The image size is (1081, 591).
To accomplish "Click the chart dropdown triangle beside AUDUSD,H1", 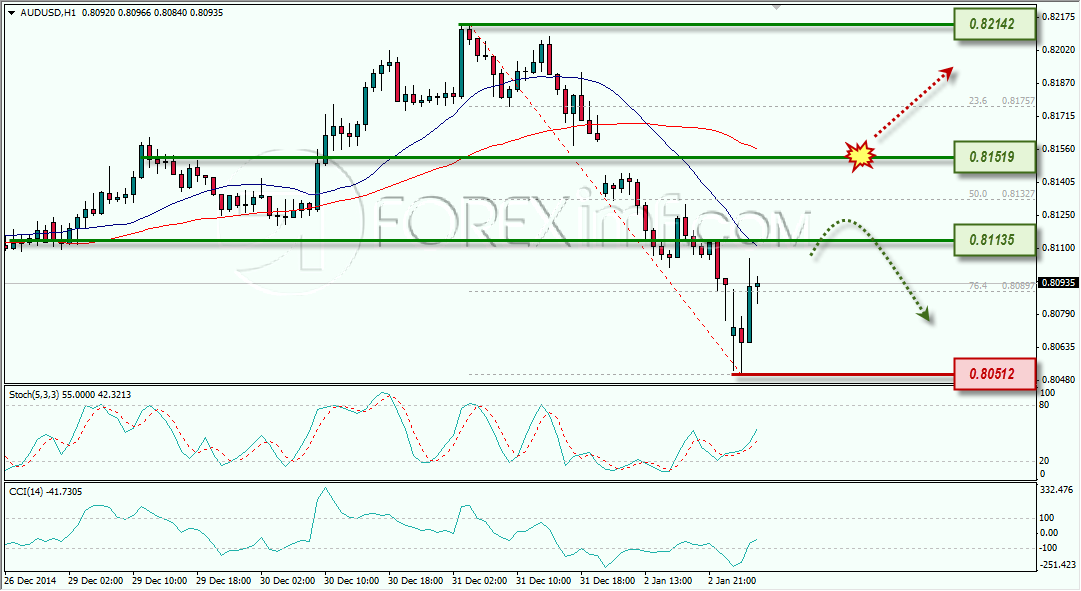I will click(12, 13).
